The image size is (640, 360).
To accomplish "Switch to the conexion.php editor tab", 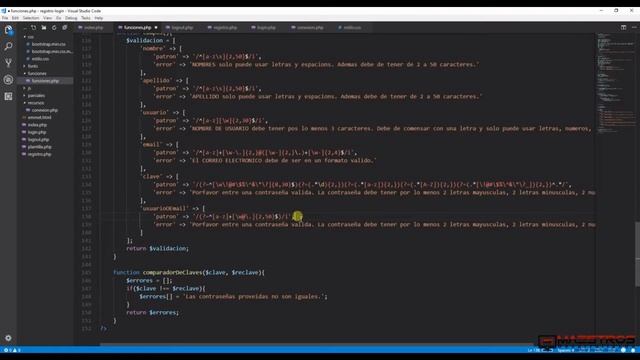I will click(x=310, y=28).
